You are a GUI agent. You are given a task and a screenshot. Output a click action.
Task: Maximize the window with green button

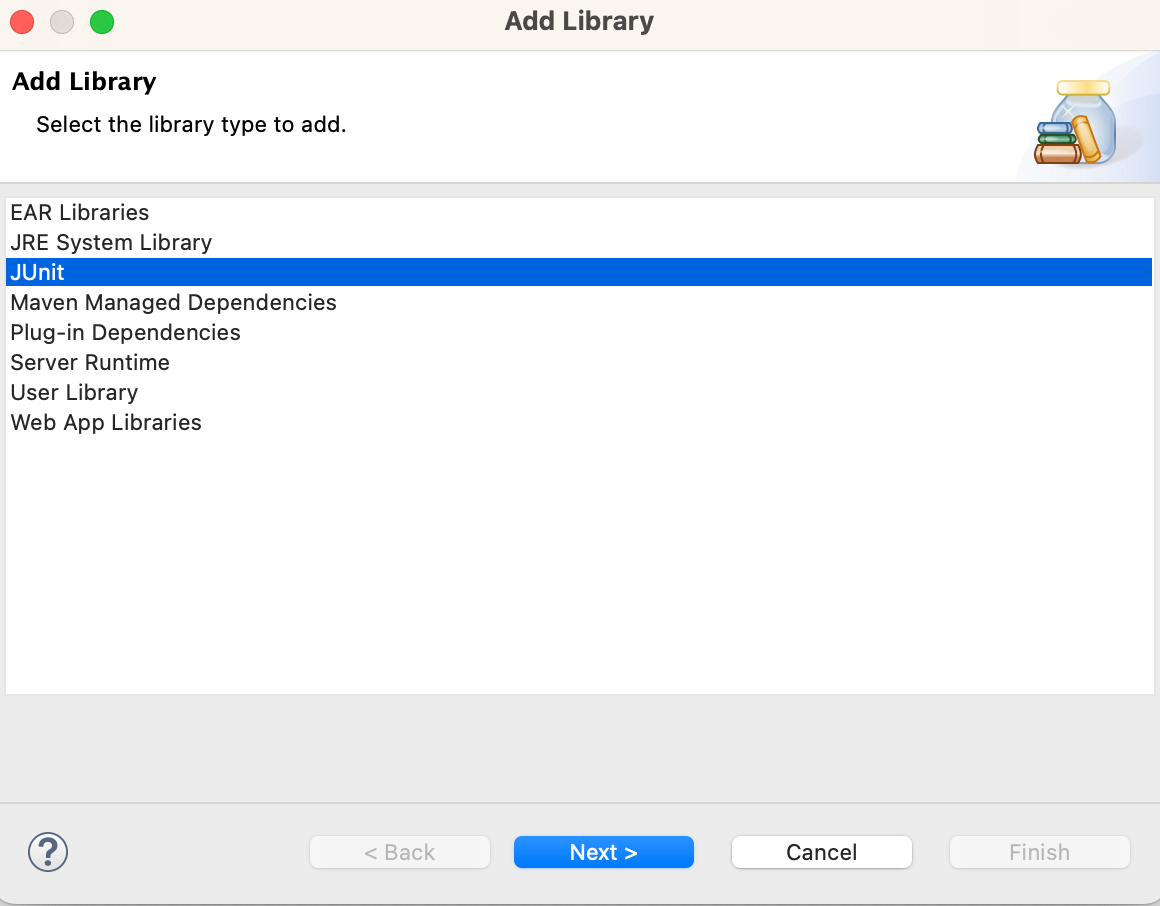pos(102,22)
